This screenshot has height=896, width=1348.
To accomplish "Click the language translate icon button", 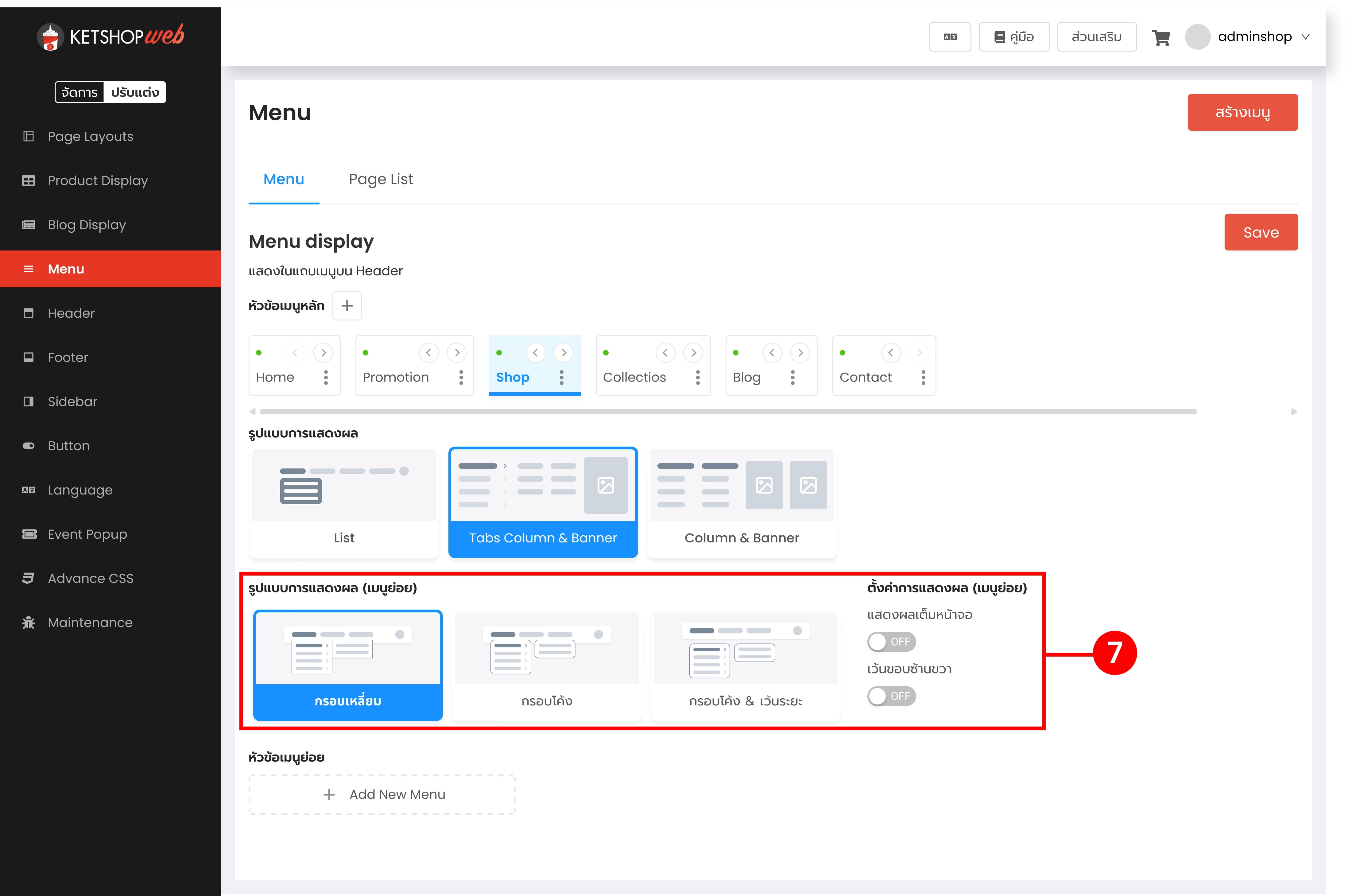I will [x=950, y=37].
